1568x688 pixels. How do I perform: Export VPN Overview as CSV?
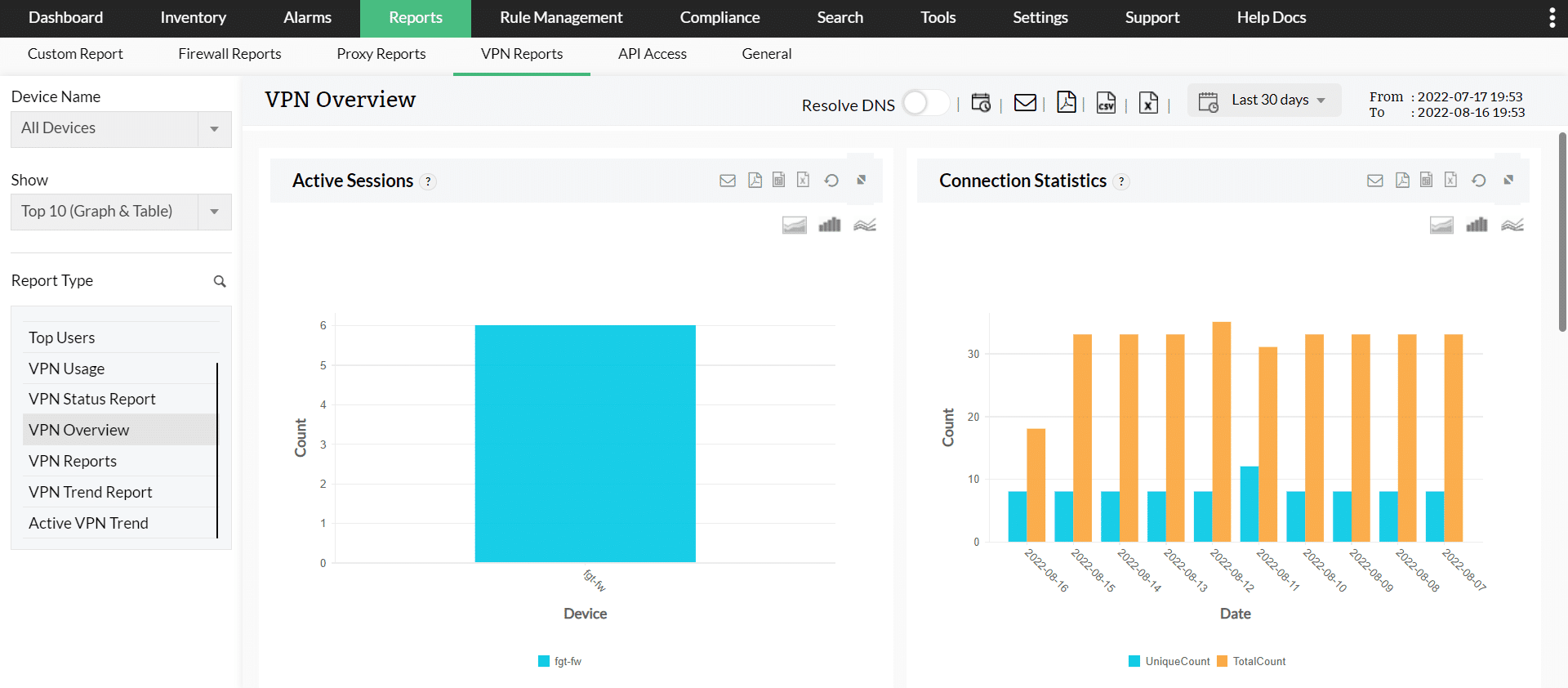[x=1106, y=103]
